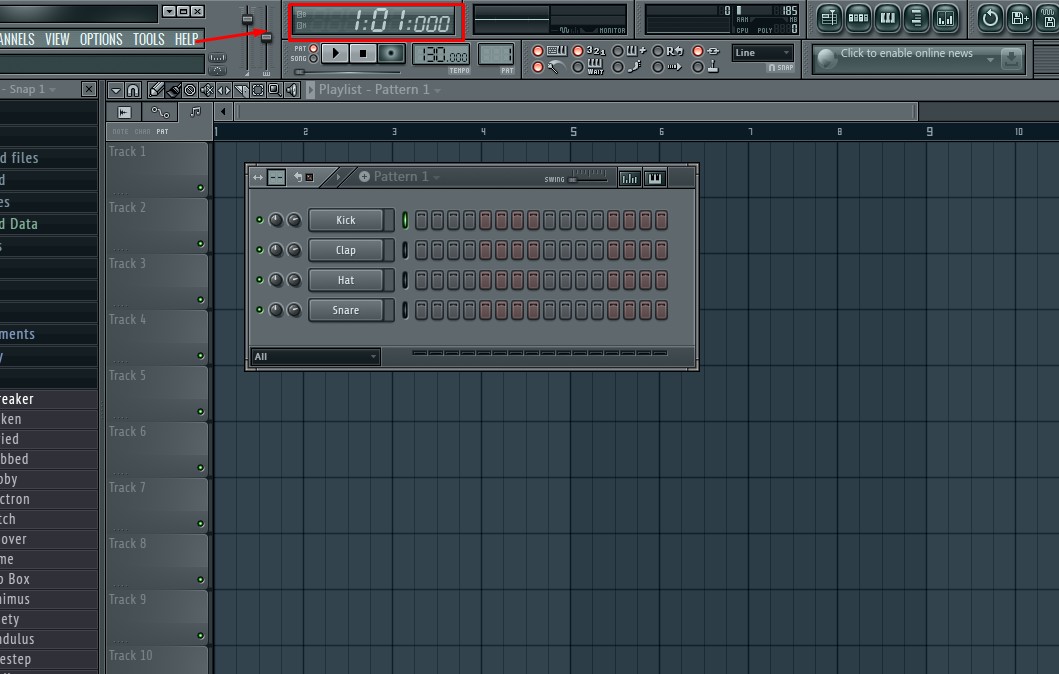Open the Mixer panel icon
1059x674 pixels.
[945, 18]
